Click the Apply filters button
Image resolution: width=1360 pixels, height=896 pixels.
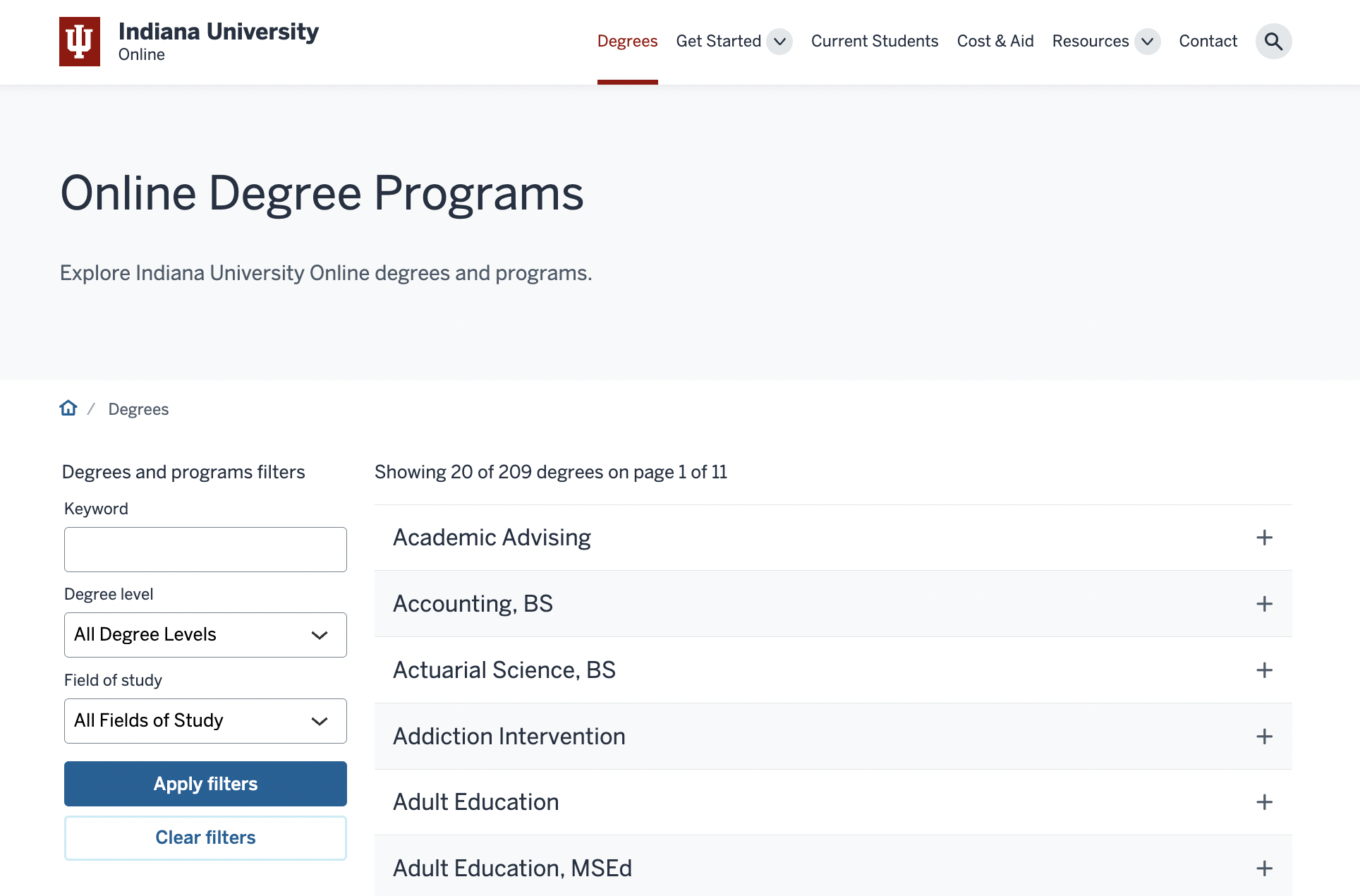205,784
